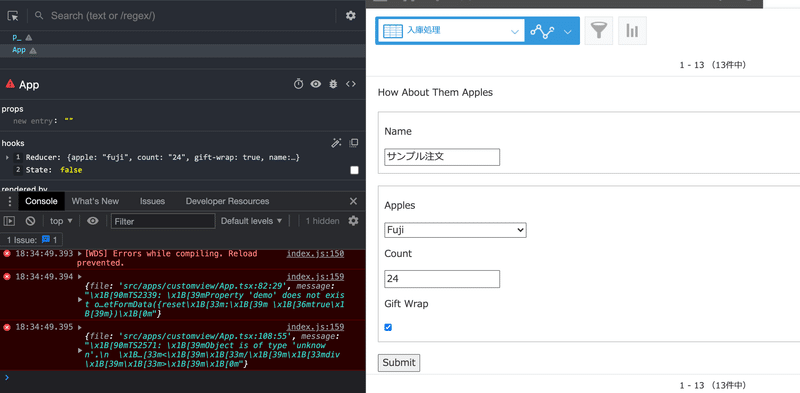Screen dimensions: 800x393
Task: Open the index.js:150 source link
Action: point(315,254)
